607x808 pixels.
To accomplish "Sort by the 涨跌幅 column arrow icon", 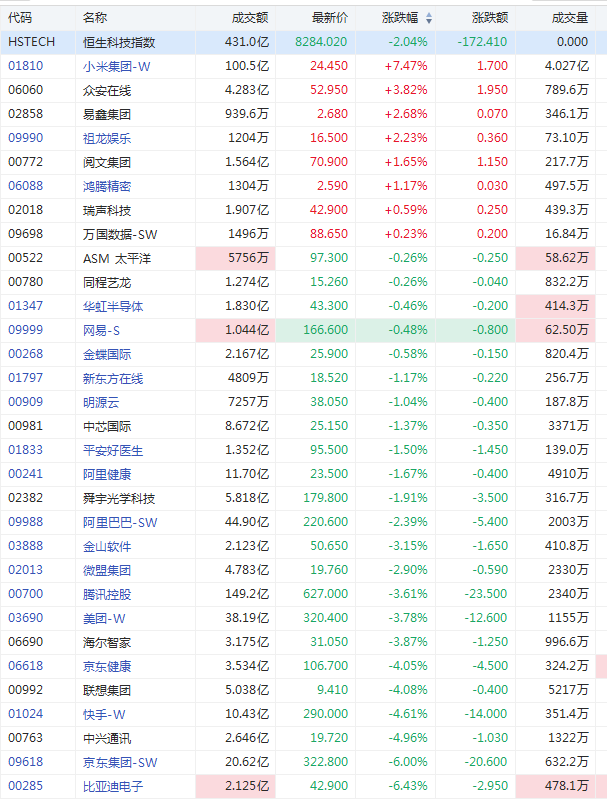I will pyautogui.click(x=429, y=19).
